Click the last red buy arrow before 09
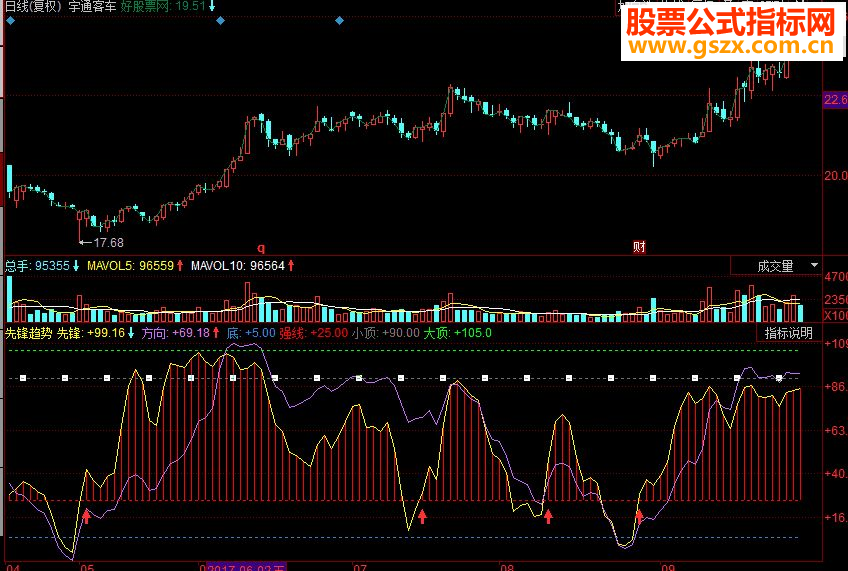Screen dimensions: 848x571 (639, 516)
